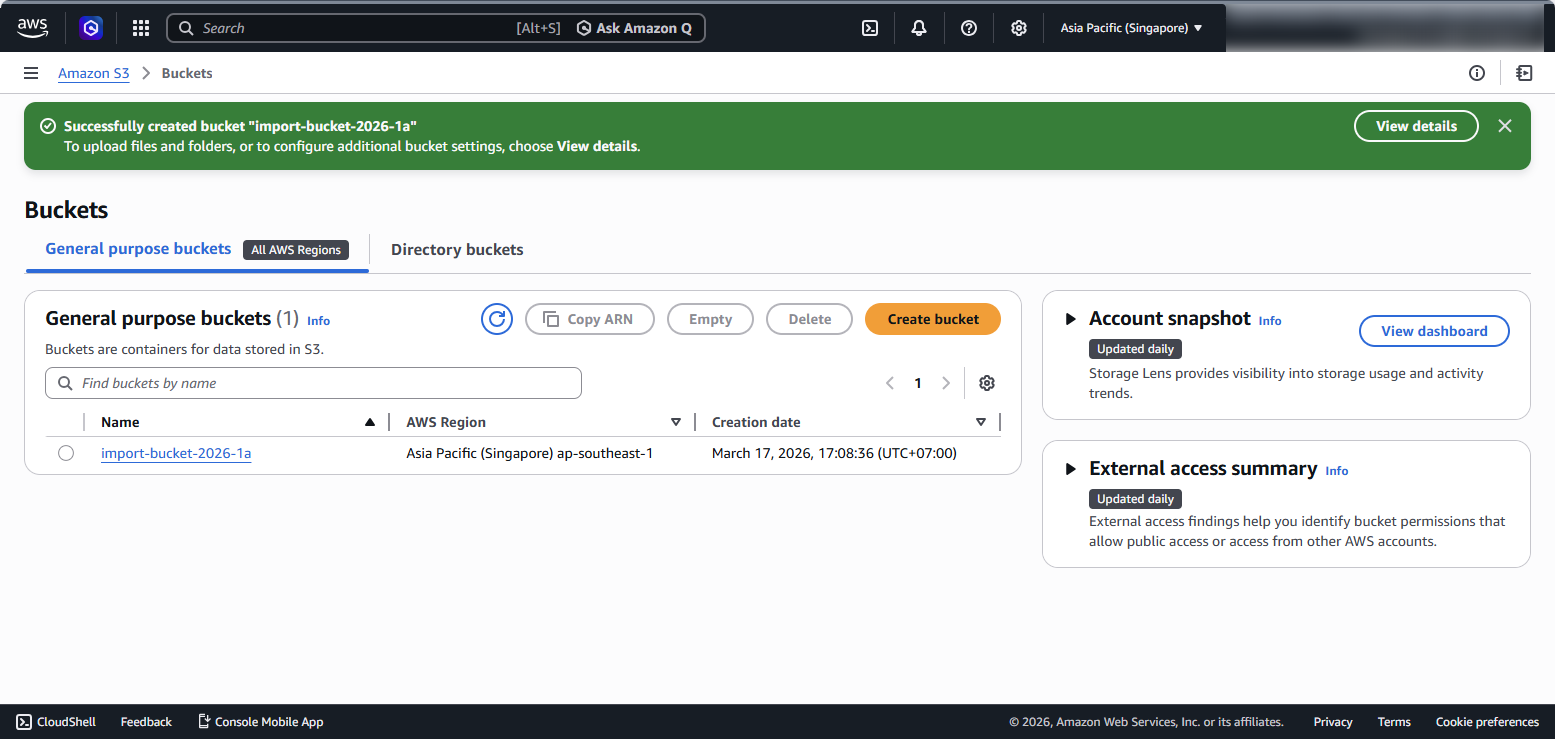Focus the Find buckets by name field
This screenshot has width=1555, height=739.
click(313, 383)
